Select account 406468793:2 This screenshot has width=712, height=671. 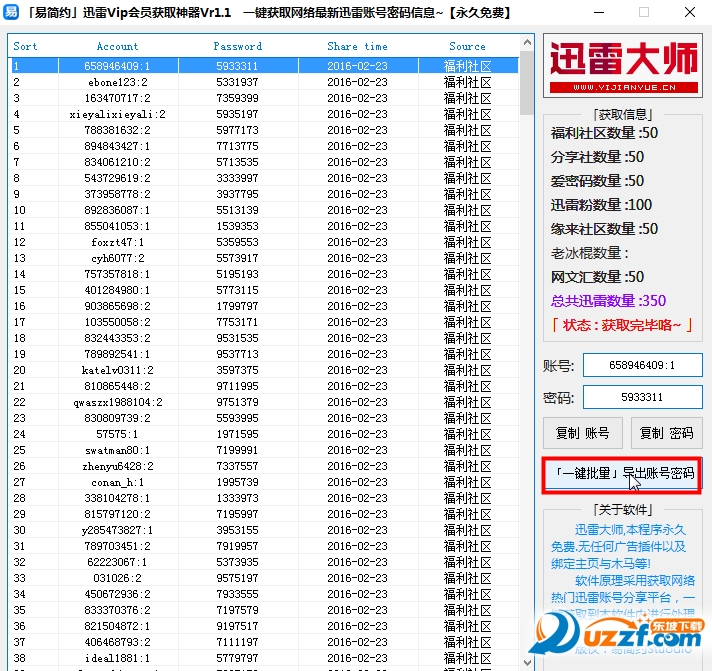tap(117, 642)
